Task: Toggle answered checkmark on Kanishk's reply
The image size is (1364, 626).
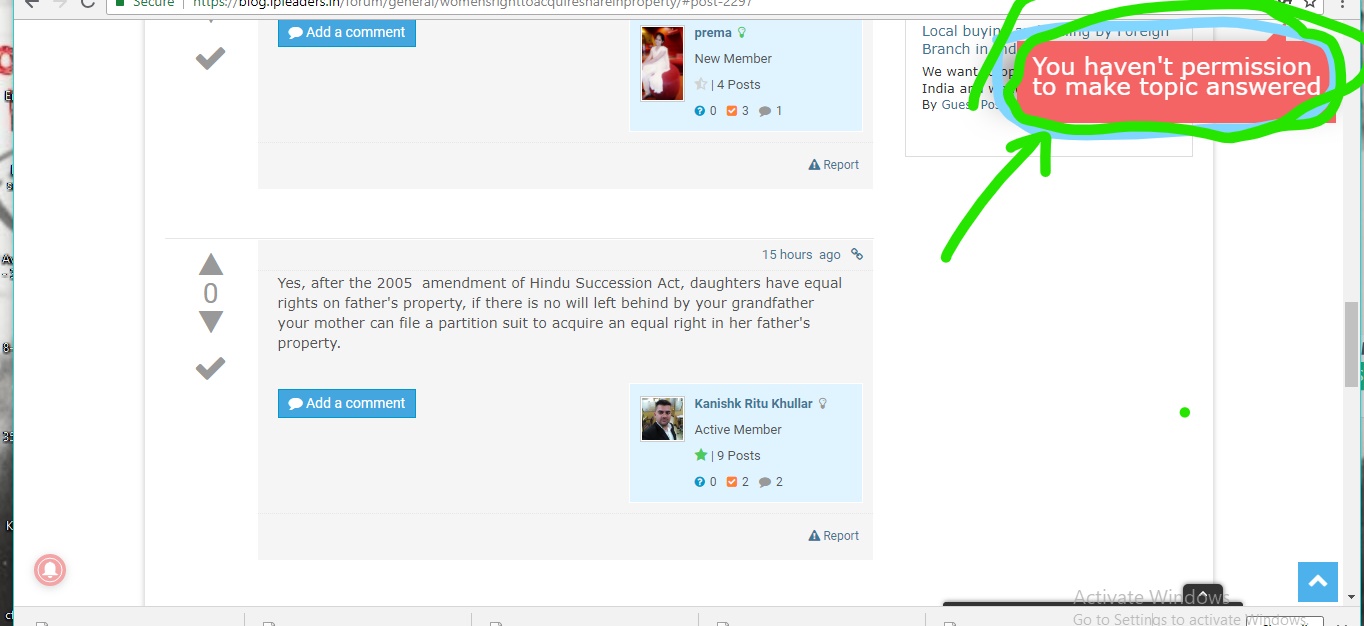Action: (x=210, y=369)
